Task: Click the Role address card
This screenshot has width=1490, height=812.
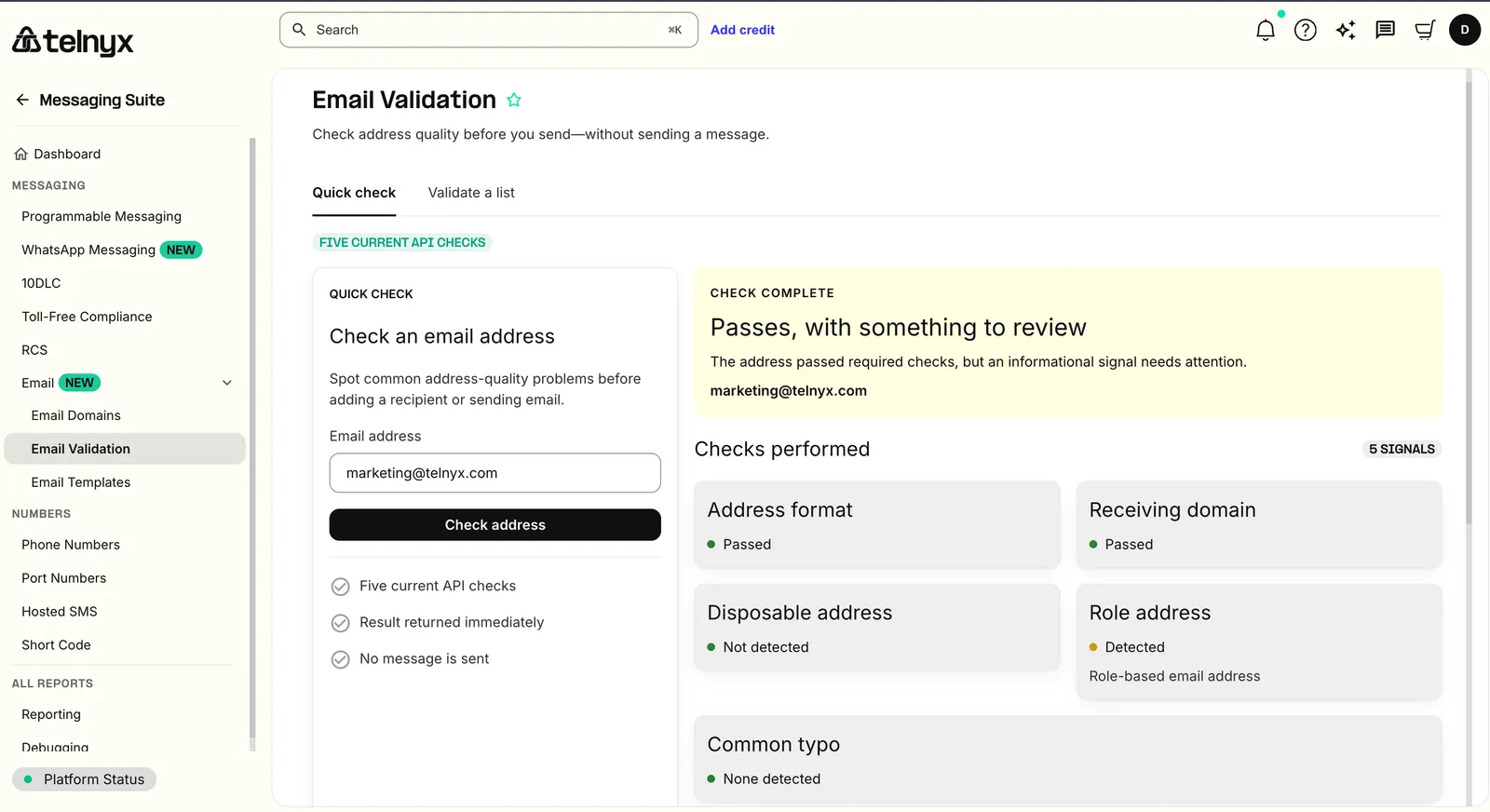Action: tap(1259, 642)
